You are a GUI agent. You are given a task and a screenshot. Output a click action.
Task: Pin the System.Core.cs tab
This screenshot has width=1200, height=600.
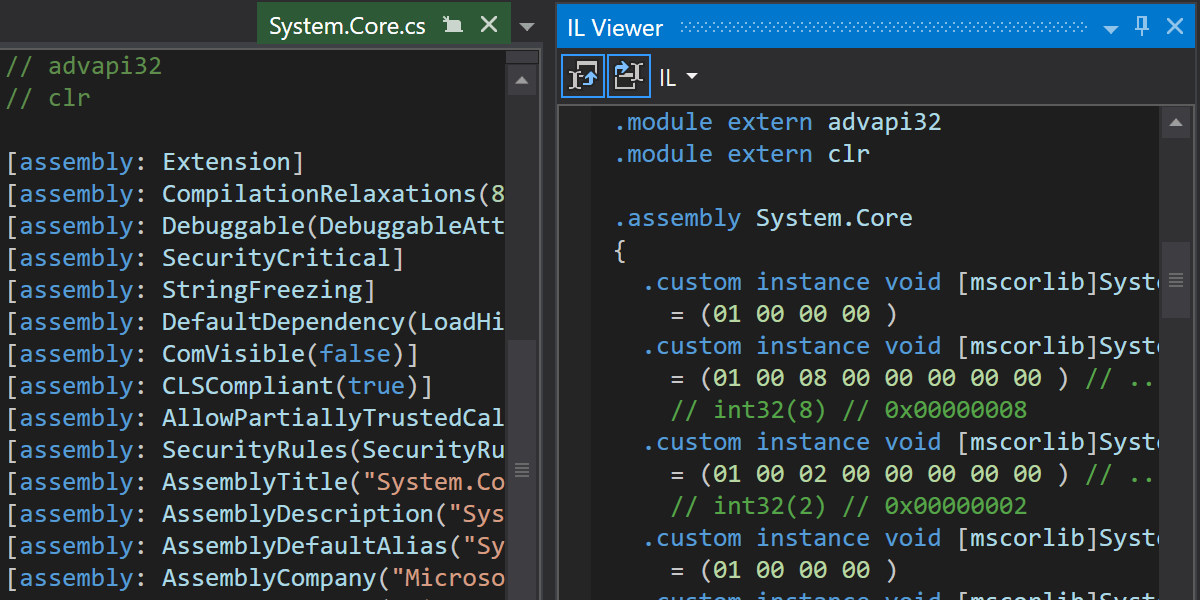tap(453, 25)
